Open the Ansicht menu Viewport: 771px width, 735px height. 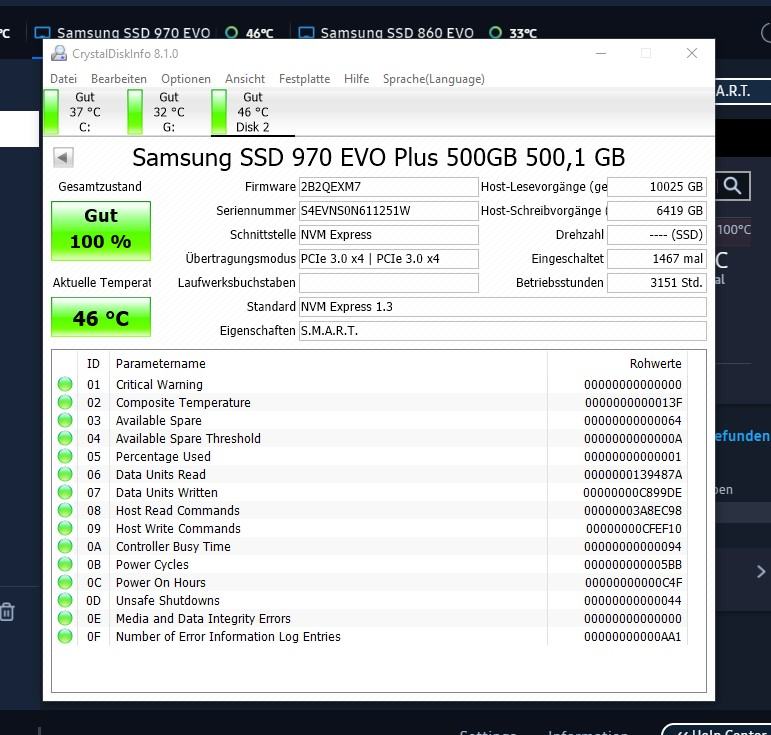[245, 79]
